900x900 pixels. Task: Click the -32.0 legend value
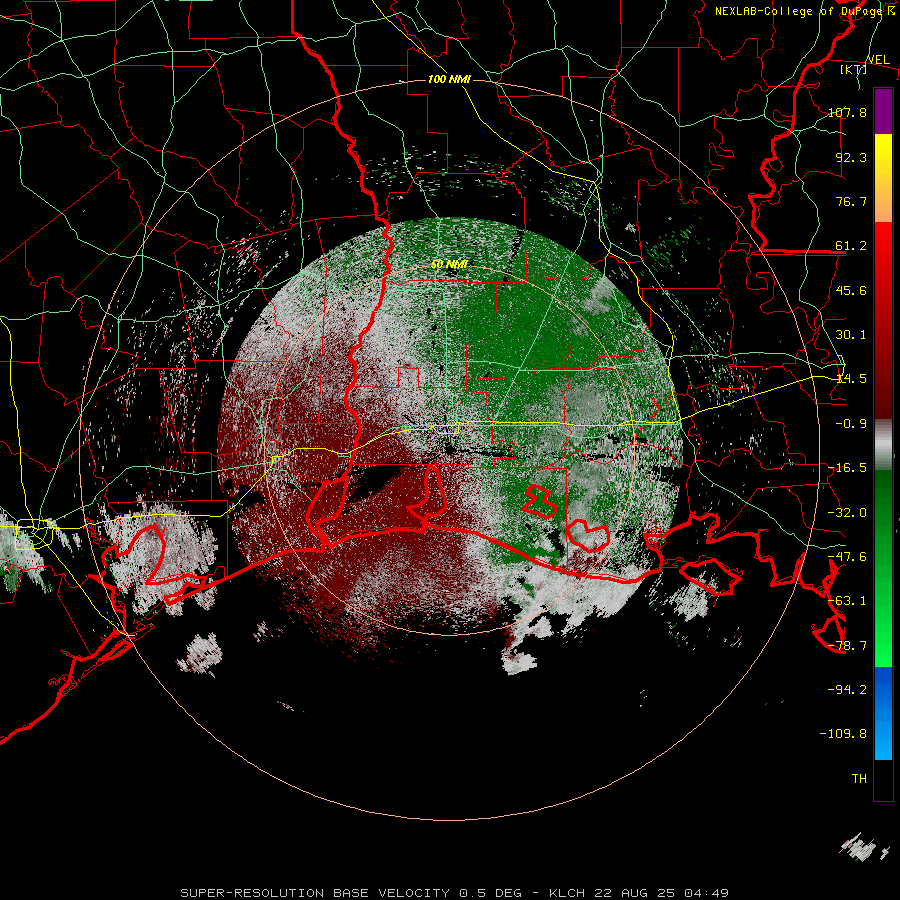tap(847, 513)
